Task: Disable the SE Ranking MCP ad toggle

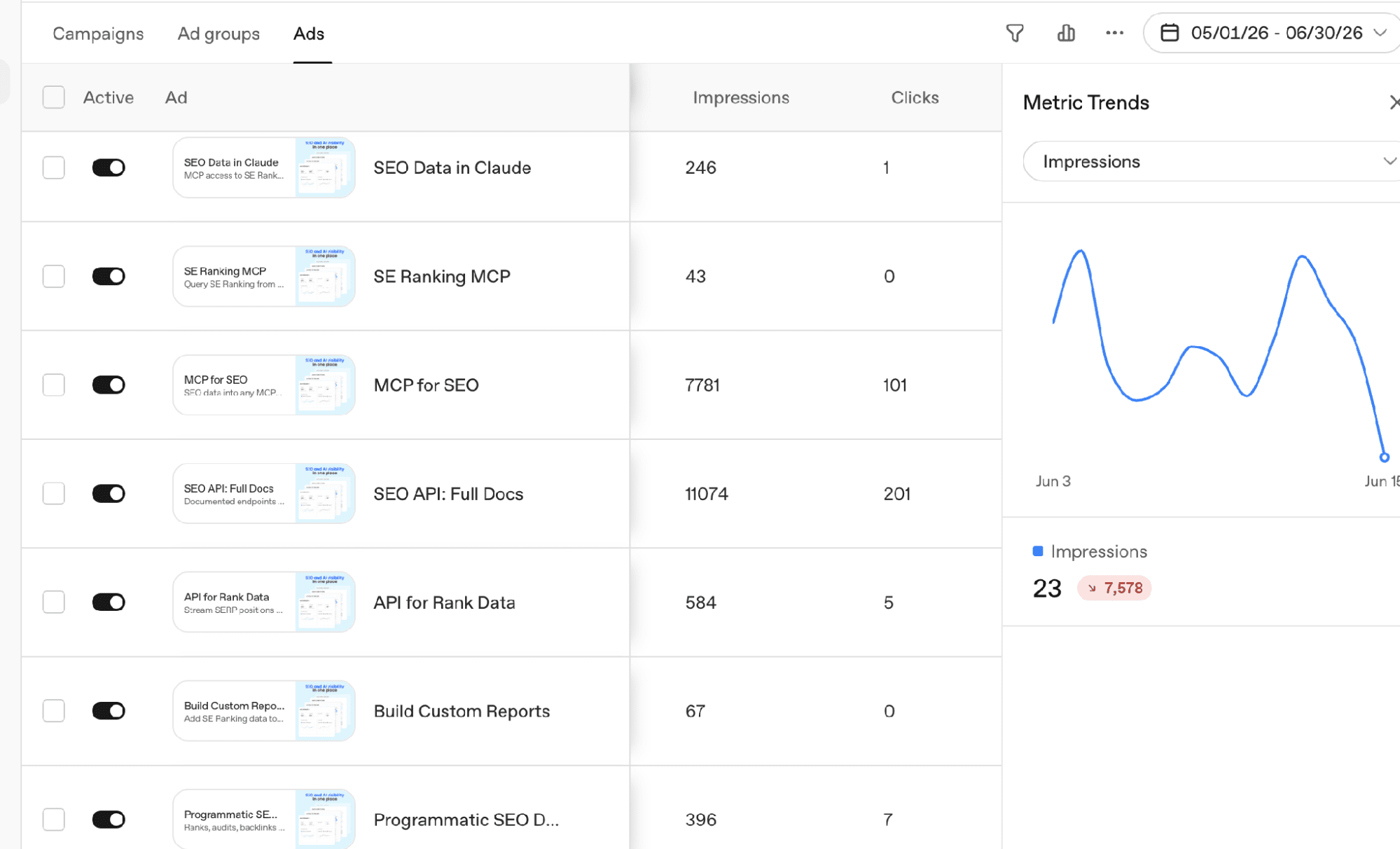Action: (x=109, y=276)
